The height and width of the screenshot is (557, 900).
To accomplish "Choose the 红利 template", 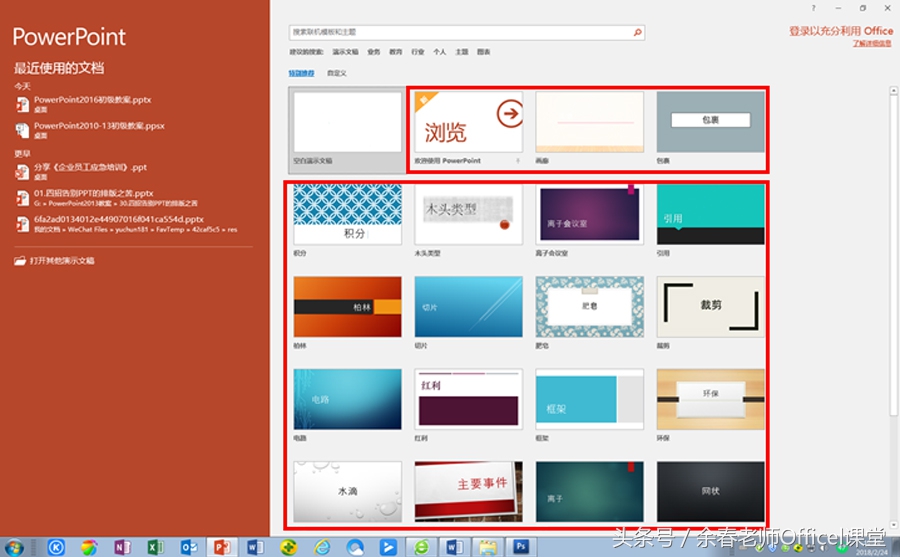I will click(468, 399).
